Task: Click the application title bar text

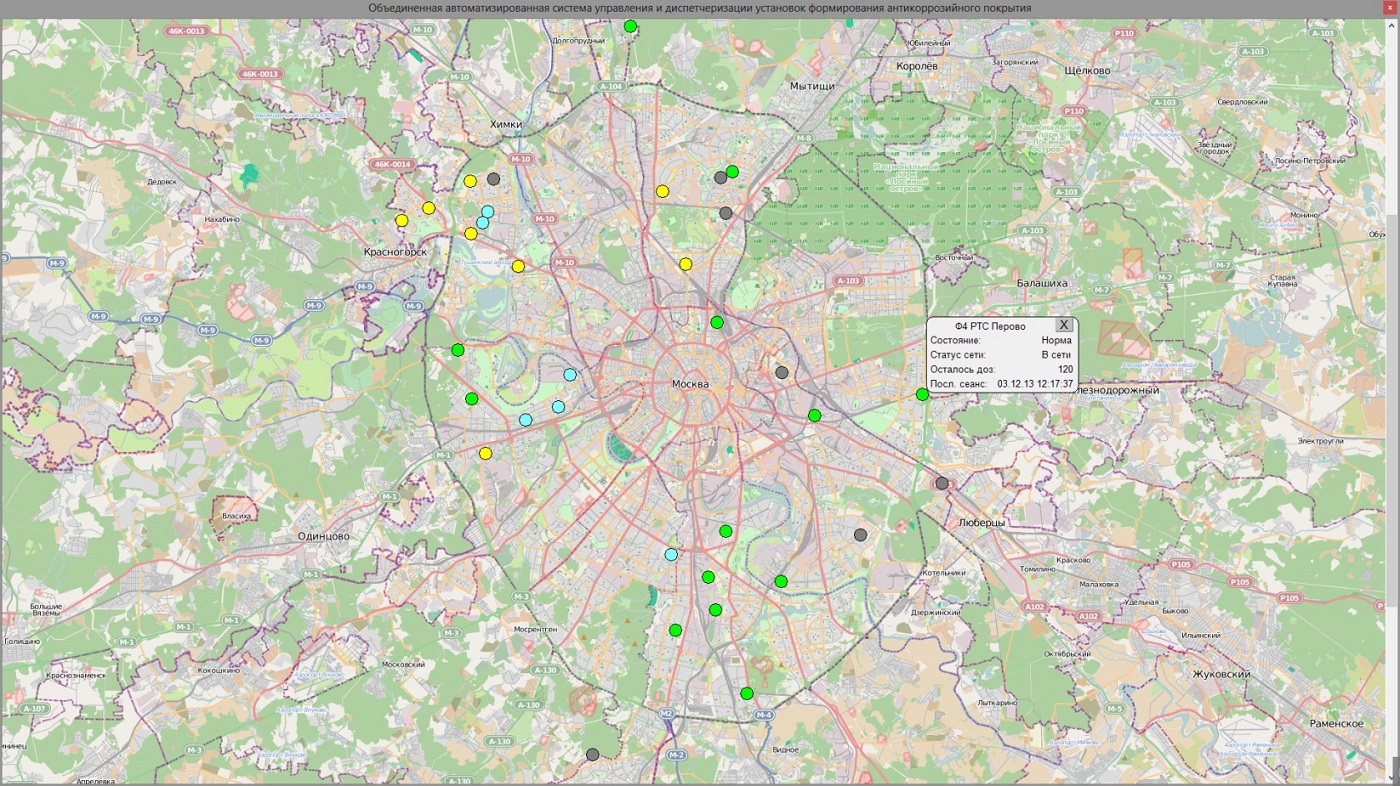Action: coord(700,8)
